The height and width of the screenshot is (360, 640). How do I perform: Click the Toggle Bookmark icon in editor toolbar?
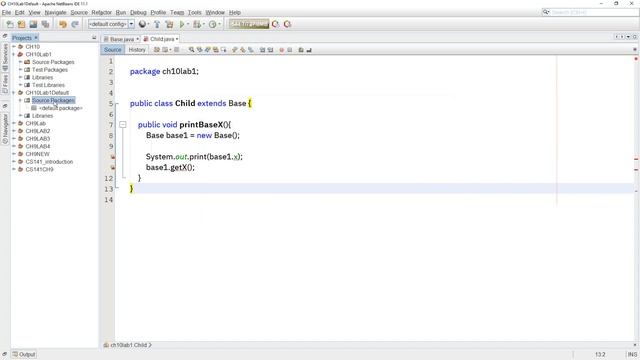pos(251,50)
